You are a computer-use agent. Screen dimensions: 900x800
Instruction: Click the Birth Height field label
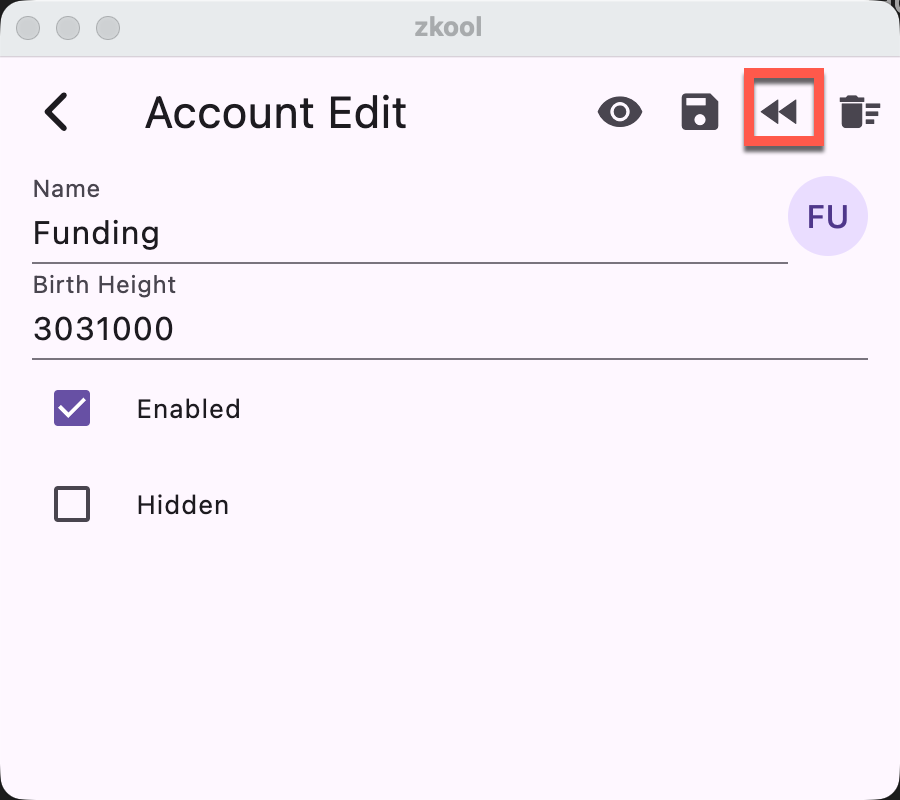pyautogui.click(x=104, y=285)
